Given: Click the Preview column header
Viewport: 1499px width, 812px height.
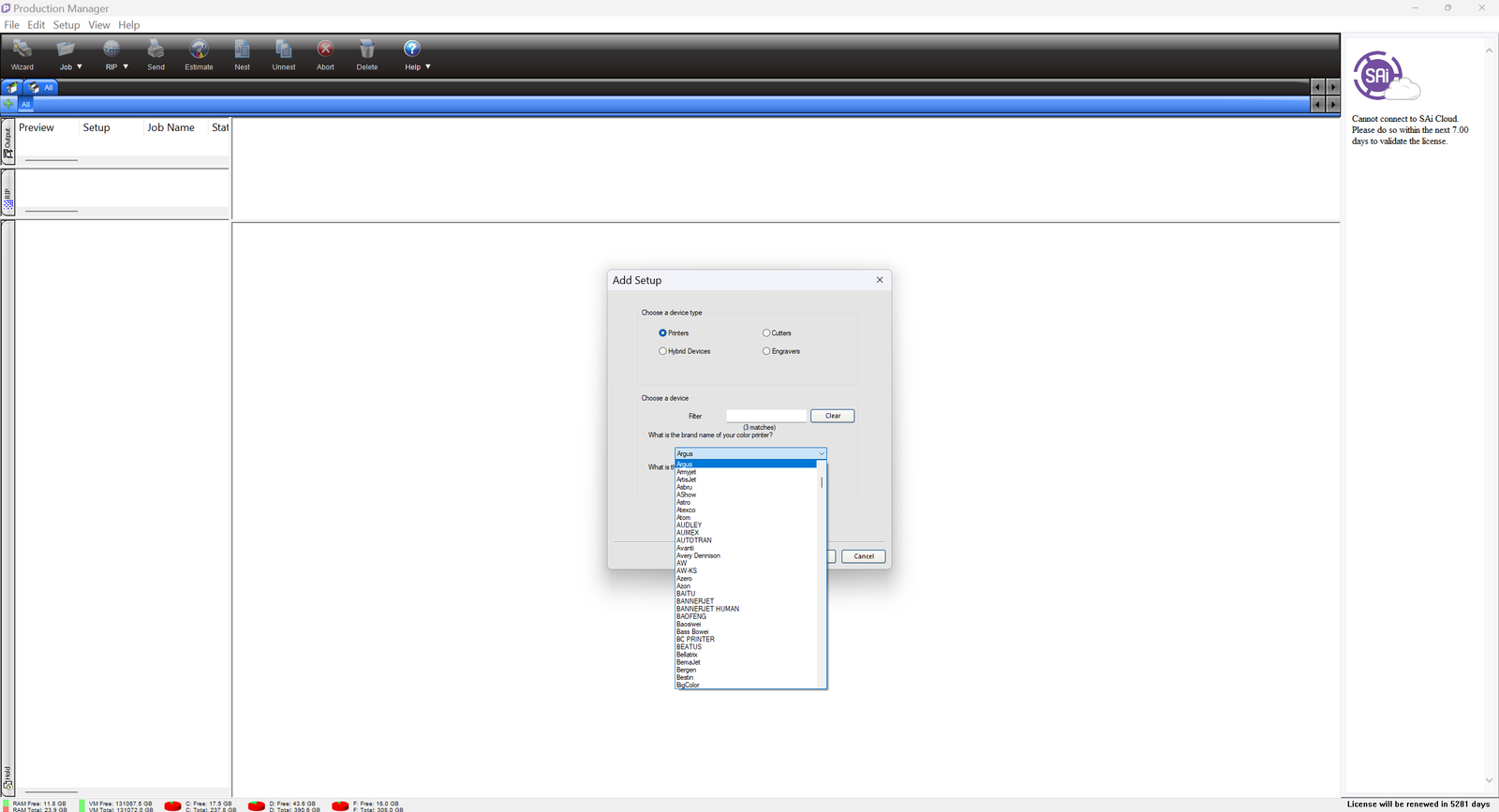Looking at the screenshot, I should point(37,127).
